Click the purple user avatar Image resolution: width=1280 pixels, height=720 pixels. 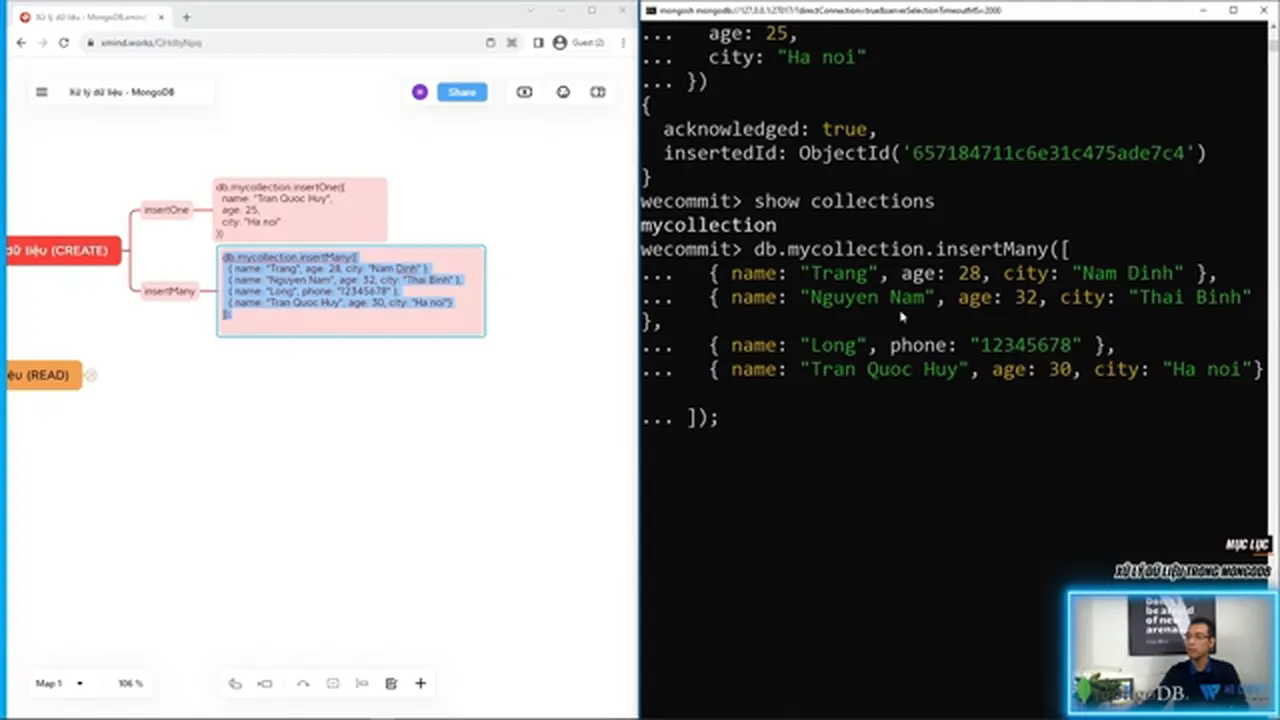pyautogui.click(x=420, y=92)
